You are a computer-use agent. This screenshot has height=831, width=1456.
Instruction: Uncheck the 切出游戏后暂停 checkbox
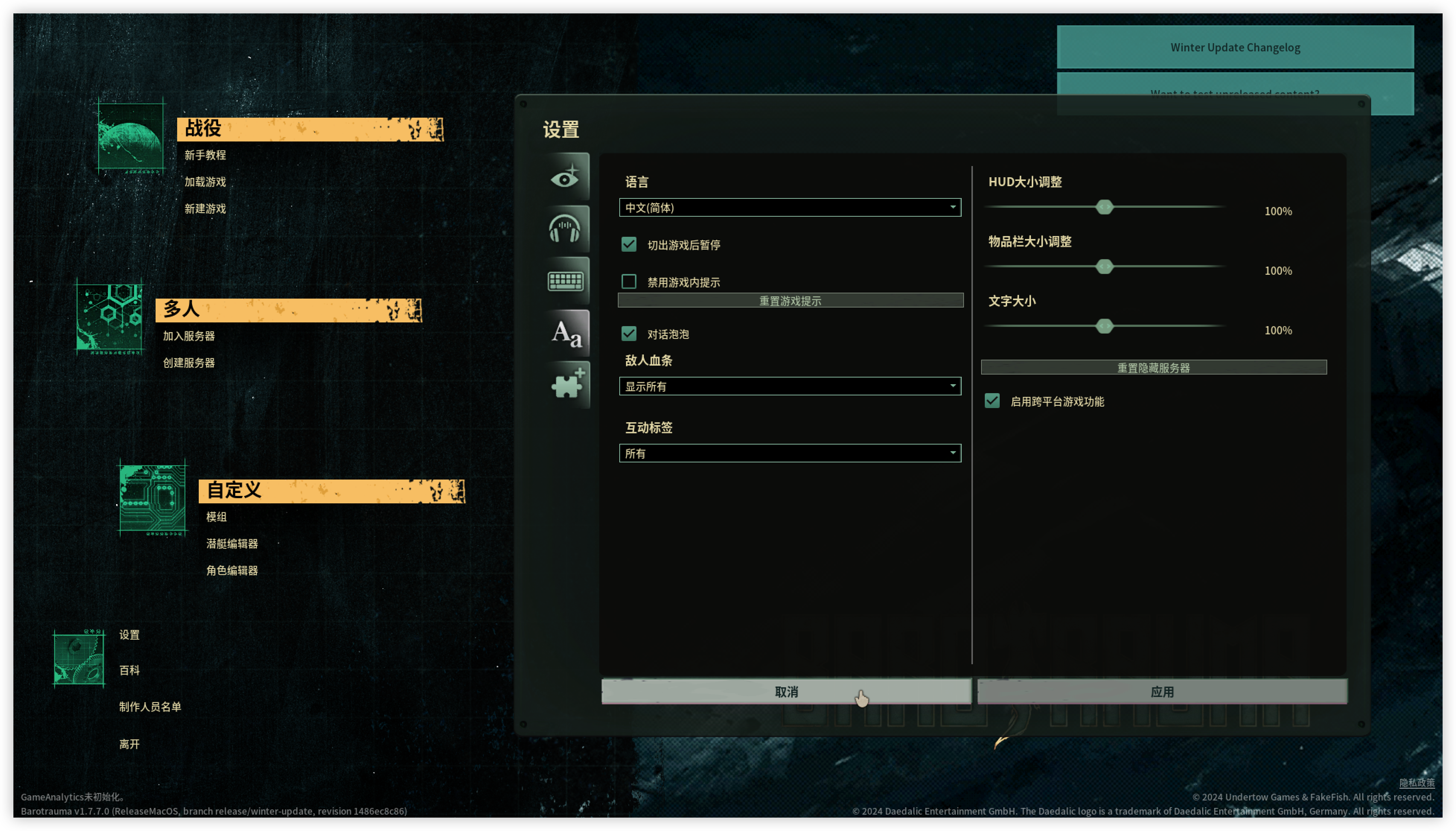(x=629, y=244)
